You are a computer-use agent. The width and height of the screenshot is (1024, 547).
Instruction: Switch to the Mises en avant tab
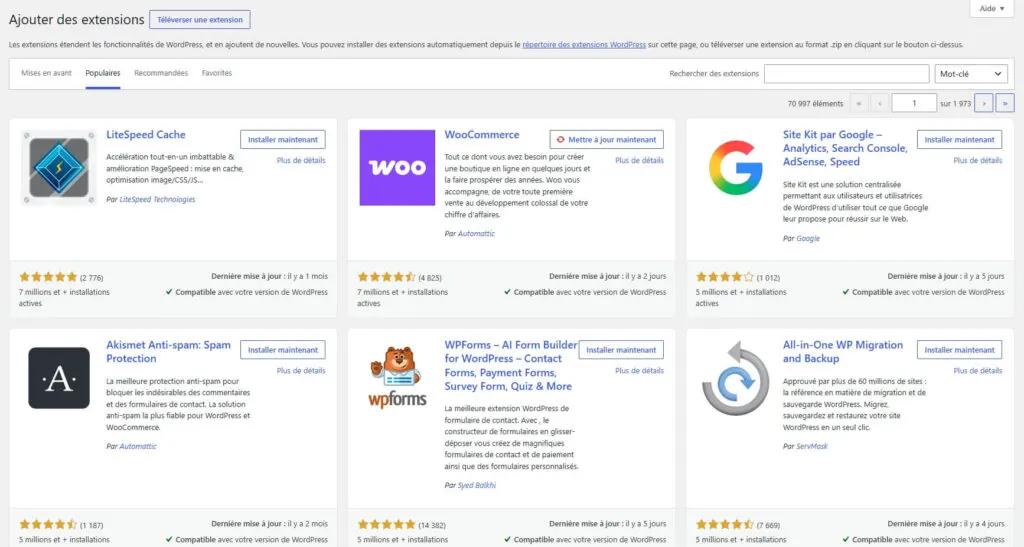coord(46,73)
